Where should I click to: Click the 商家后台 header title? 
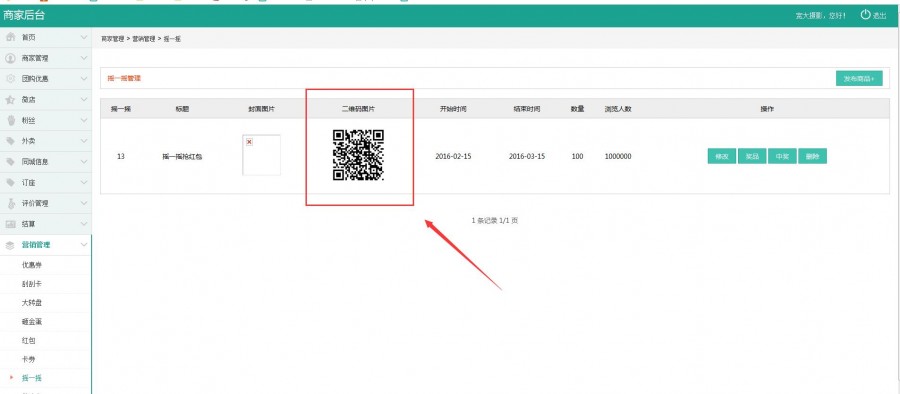(24, 16)
